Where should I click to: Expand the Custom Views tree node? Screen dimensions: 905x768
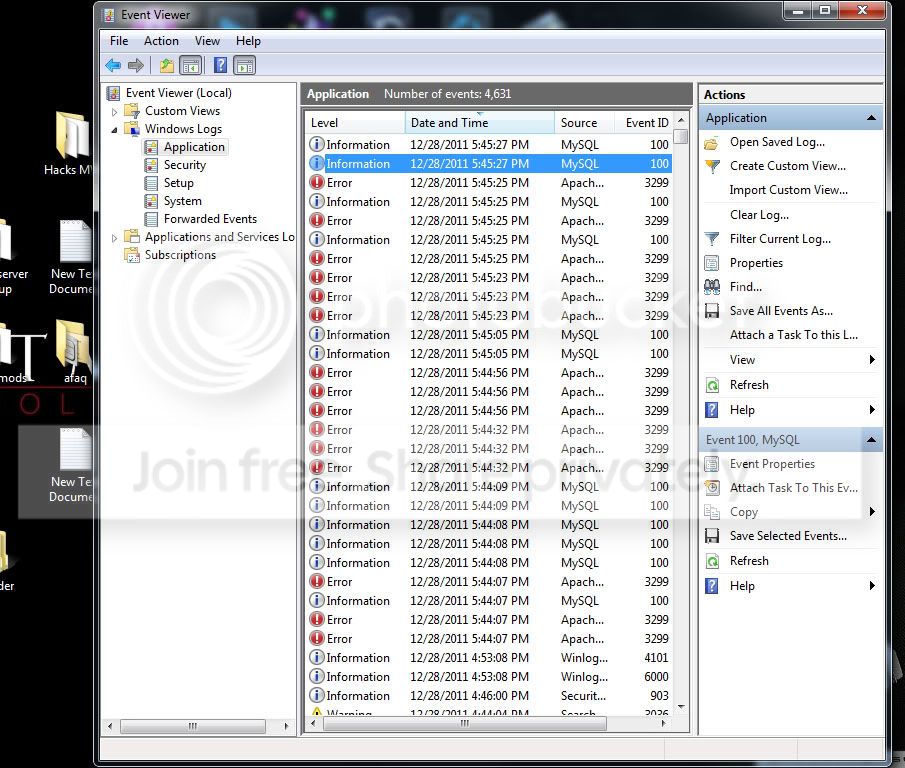pyautogui.click(x=114, y=111)
